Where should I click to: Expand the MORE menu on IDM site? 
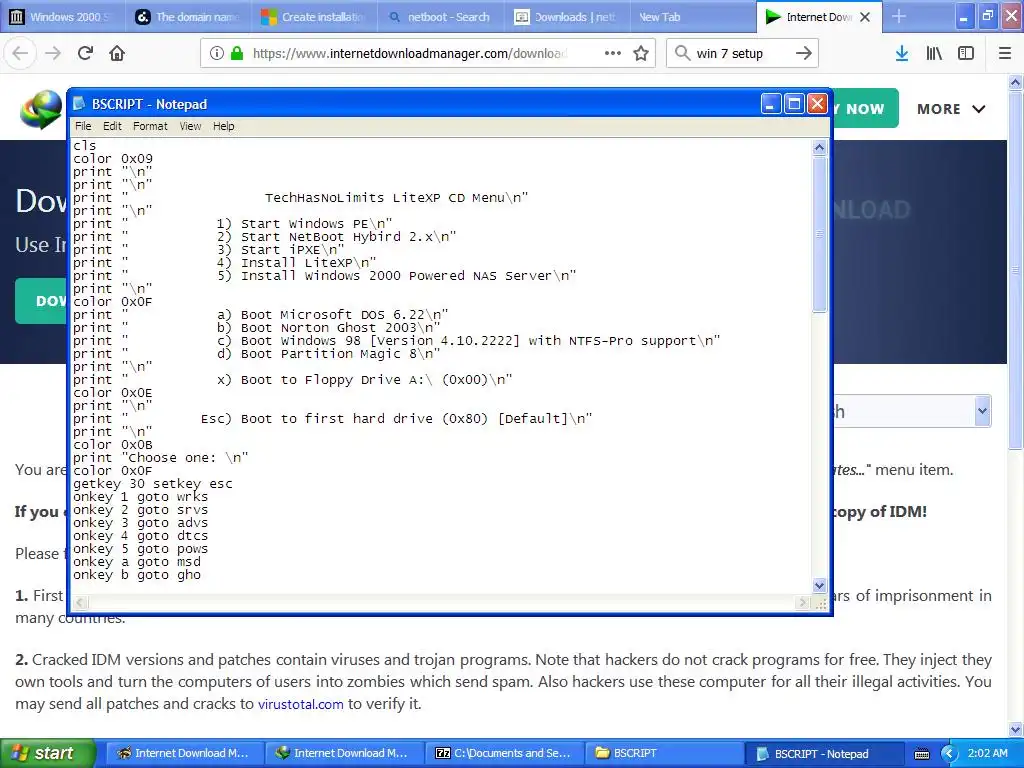(x=951, y=109)
